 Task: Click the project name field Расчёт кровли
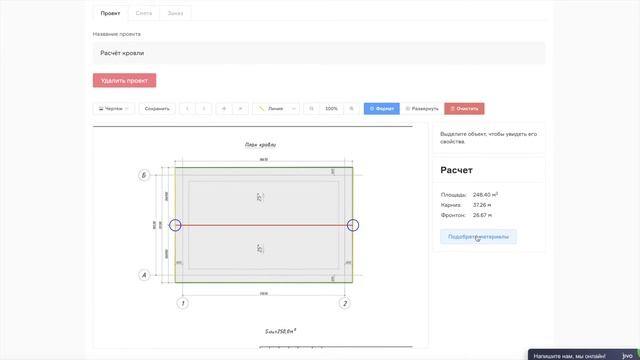[319, 53]
